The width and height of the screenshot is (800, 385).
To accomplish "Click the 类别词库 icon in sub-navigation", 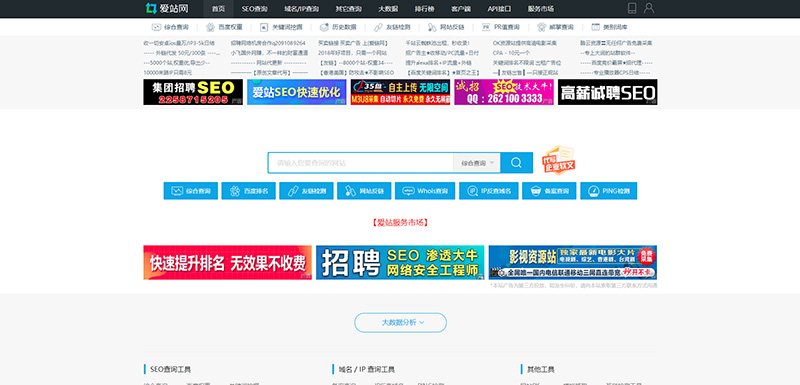I will [x=595, y=27].
